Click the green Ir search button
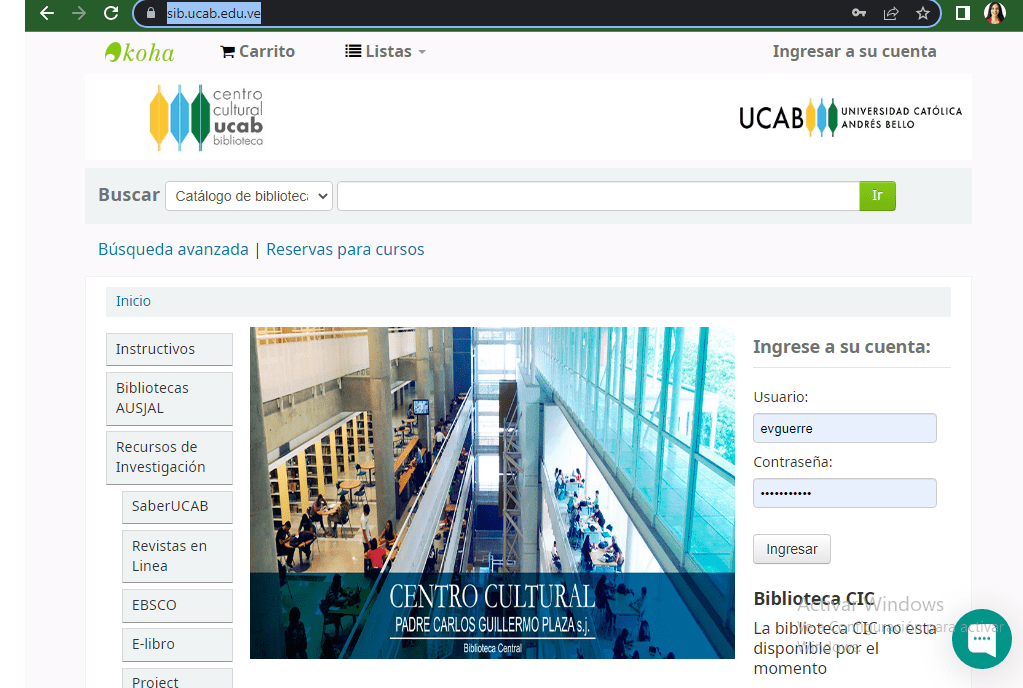Screen dimensions: 1023x688 [x=878, y=196]
